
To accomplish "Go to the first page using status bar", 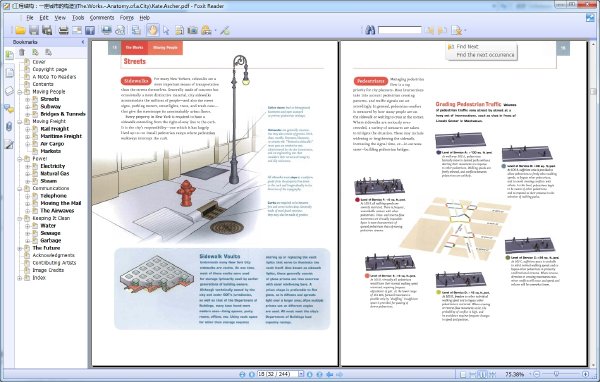I will coord(242,374).
